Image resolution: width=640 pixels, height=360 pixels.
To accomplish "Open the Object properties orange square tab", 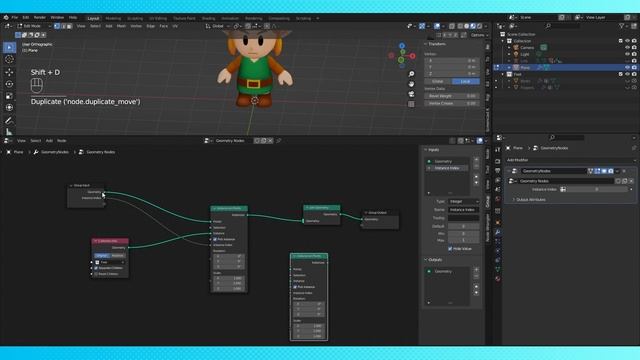I will 498,222.
